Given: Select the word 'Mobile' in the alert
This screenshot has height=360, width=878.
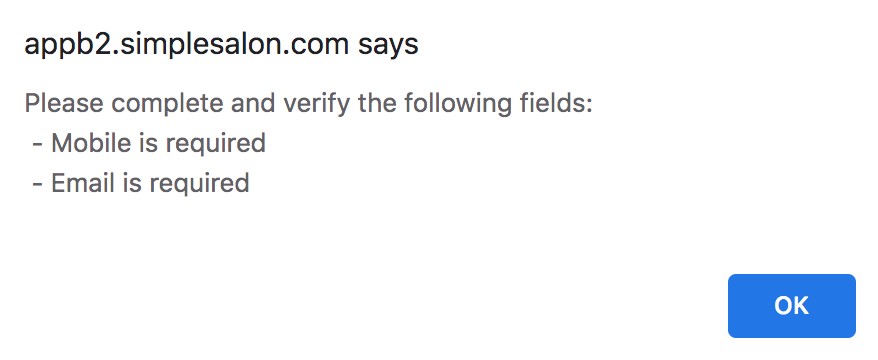Looking at the screenshot, I should point(91,143).
